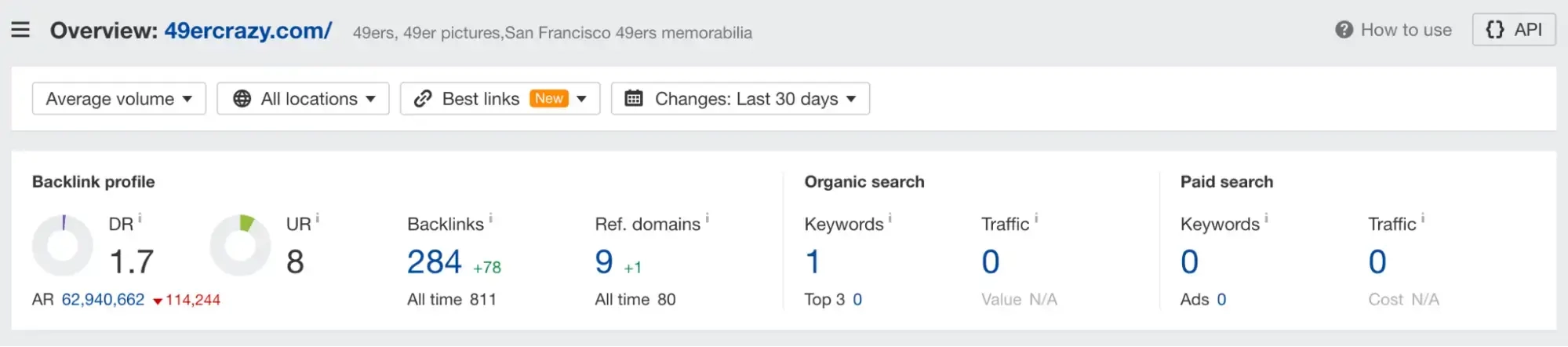Open the Average volume dropdown
Viewport: 1568px width, 347px height.
click(118, 99)
